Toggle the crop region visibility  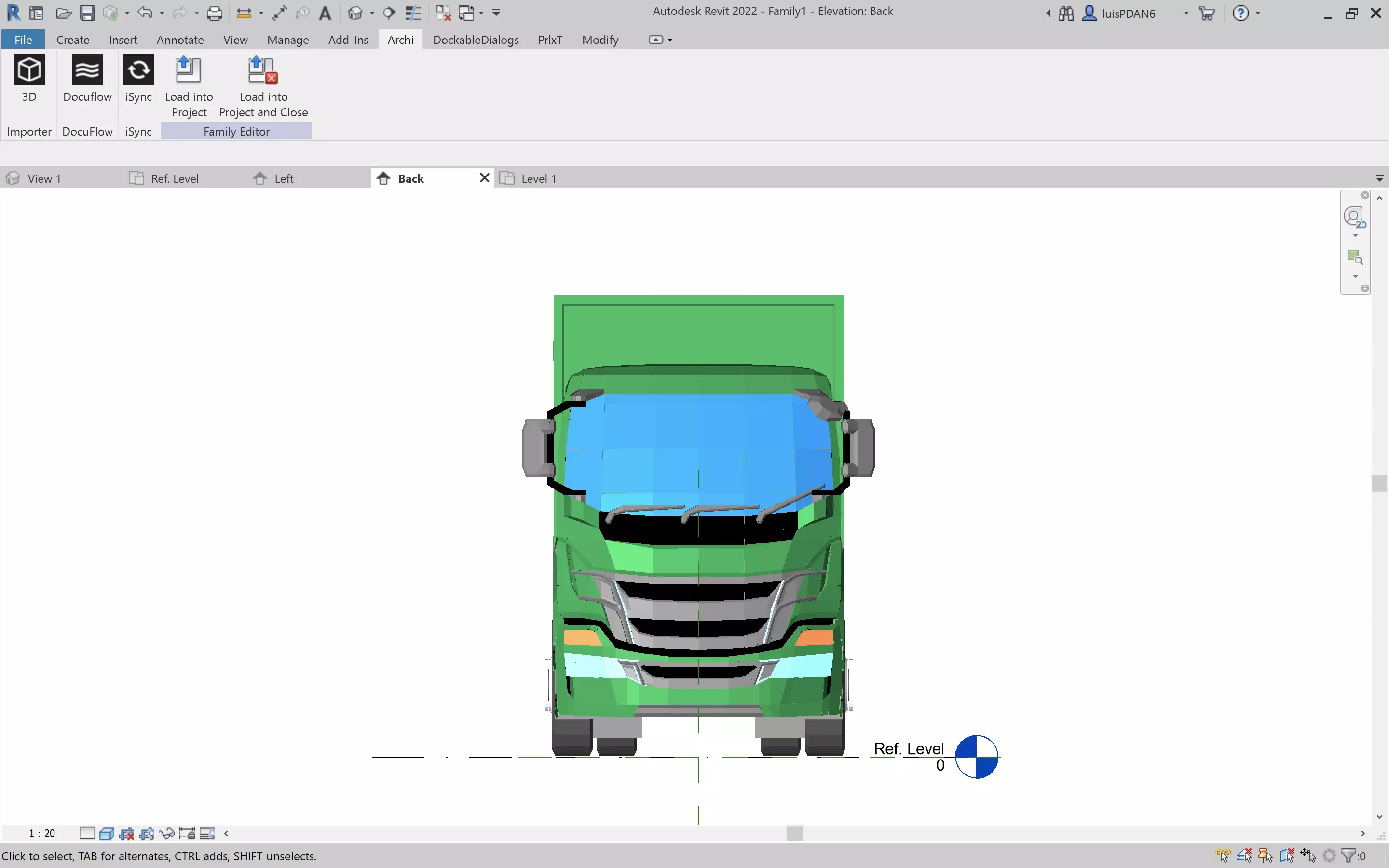(x=147, y=834)
